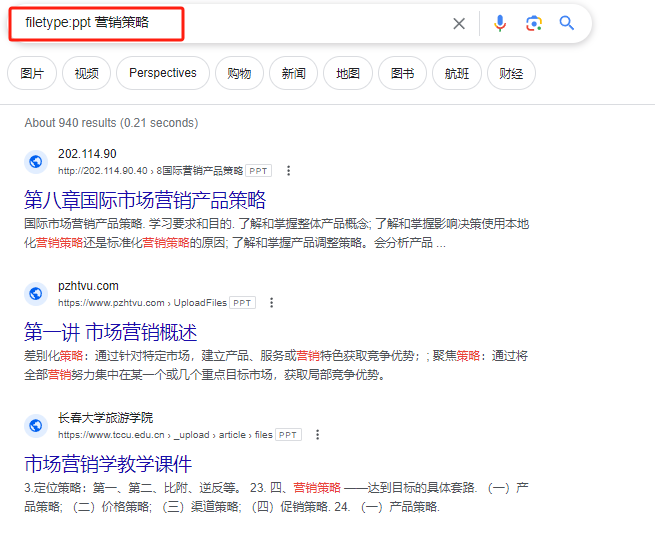655x545 pixels.
Task: Click snippet starting with 3.定位策略
Action: click(x=276, y=497)
